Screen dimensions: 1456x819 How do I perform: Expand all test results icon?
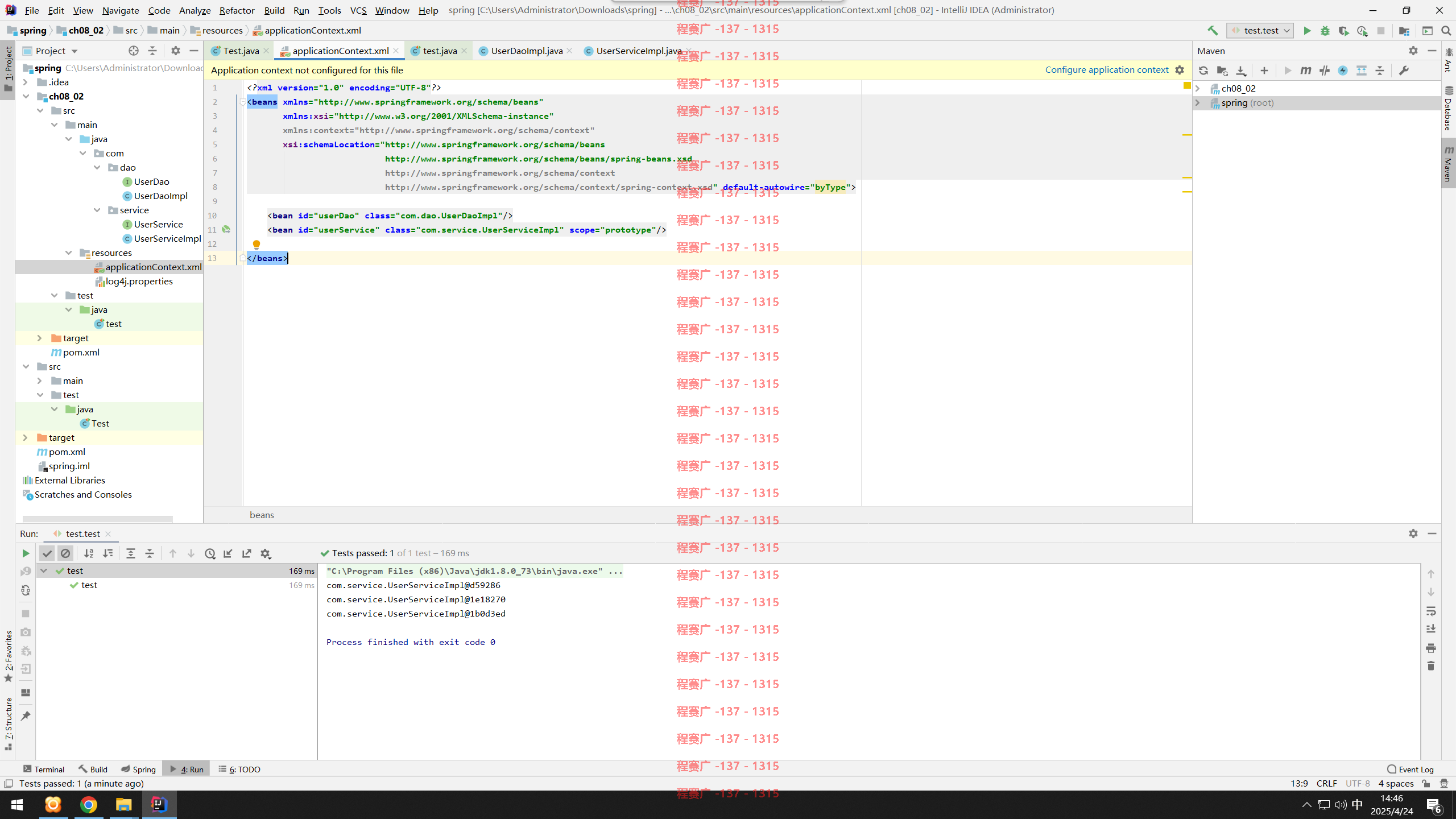point(131,553)
